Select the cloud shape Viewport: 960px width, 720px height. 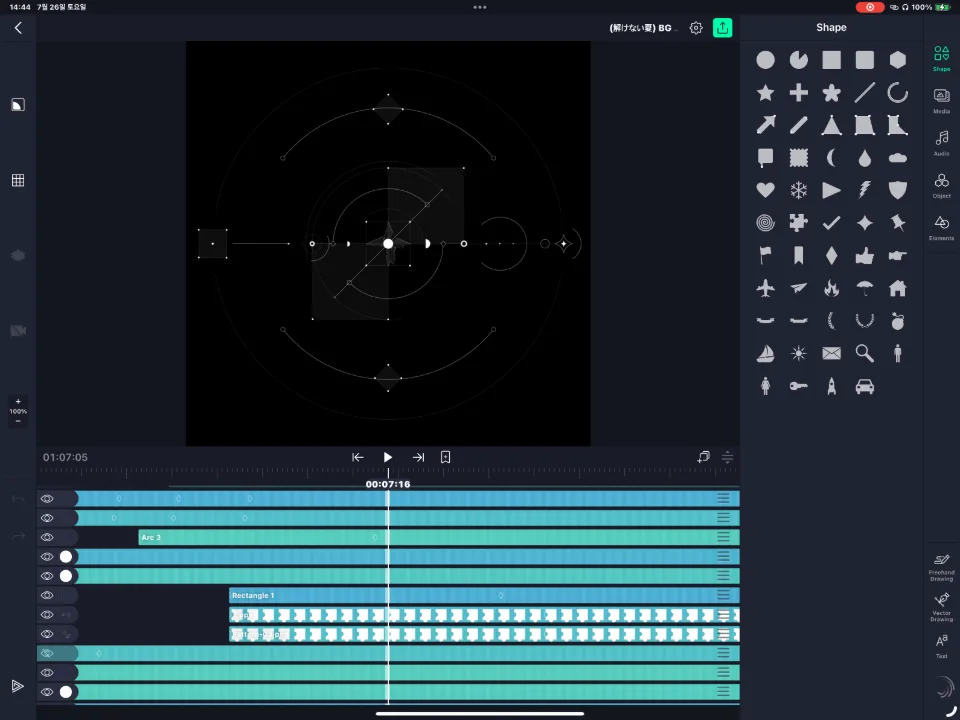point(898,158)
